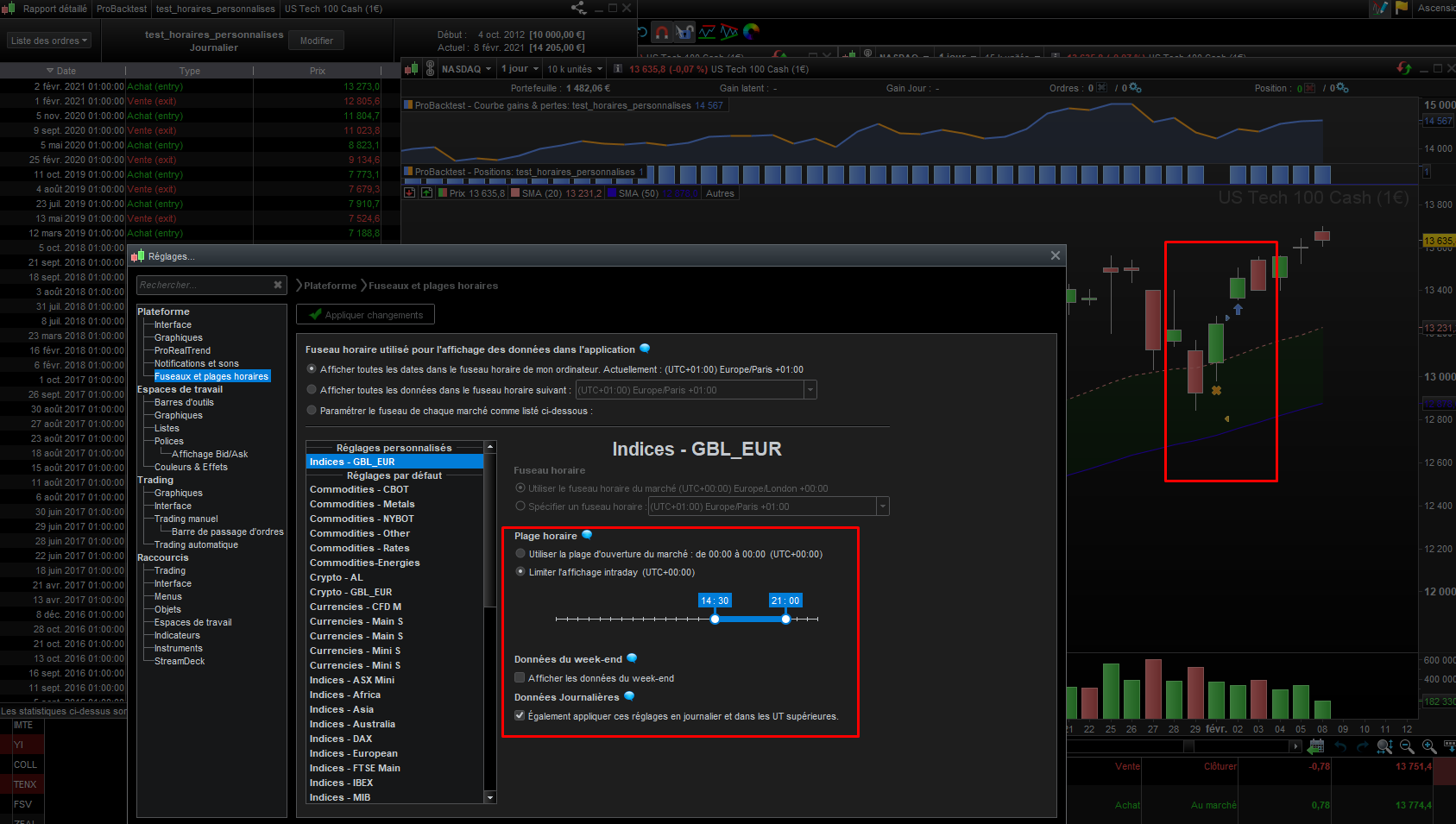Click the chain link icon beside NASDAQ

click(x=430, y=69)
